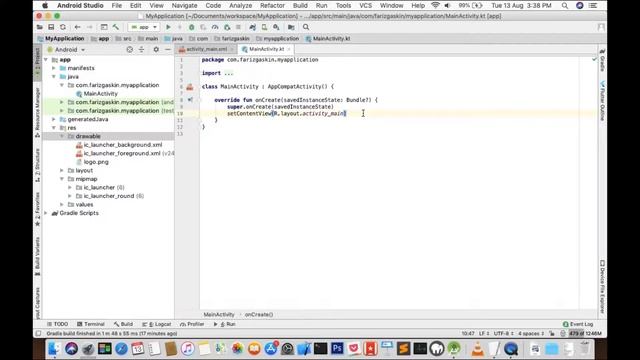640x360 pixels.
Task: Open the Build tool window
Action: tap(123, 324)
